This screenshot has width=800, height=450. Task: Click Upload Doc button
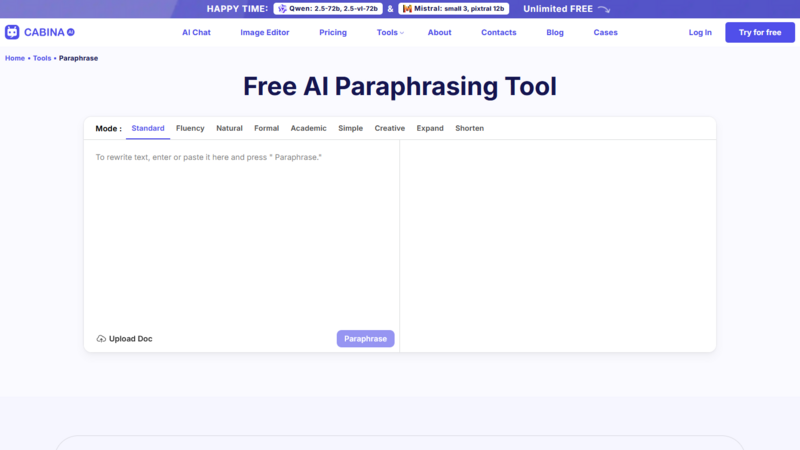coord(124,339)
